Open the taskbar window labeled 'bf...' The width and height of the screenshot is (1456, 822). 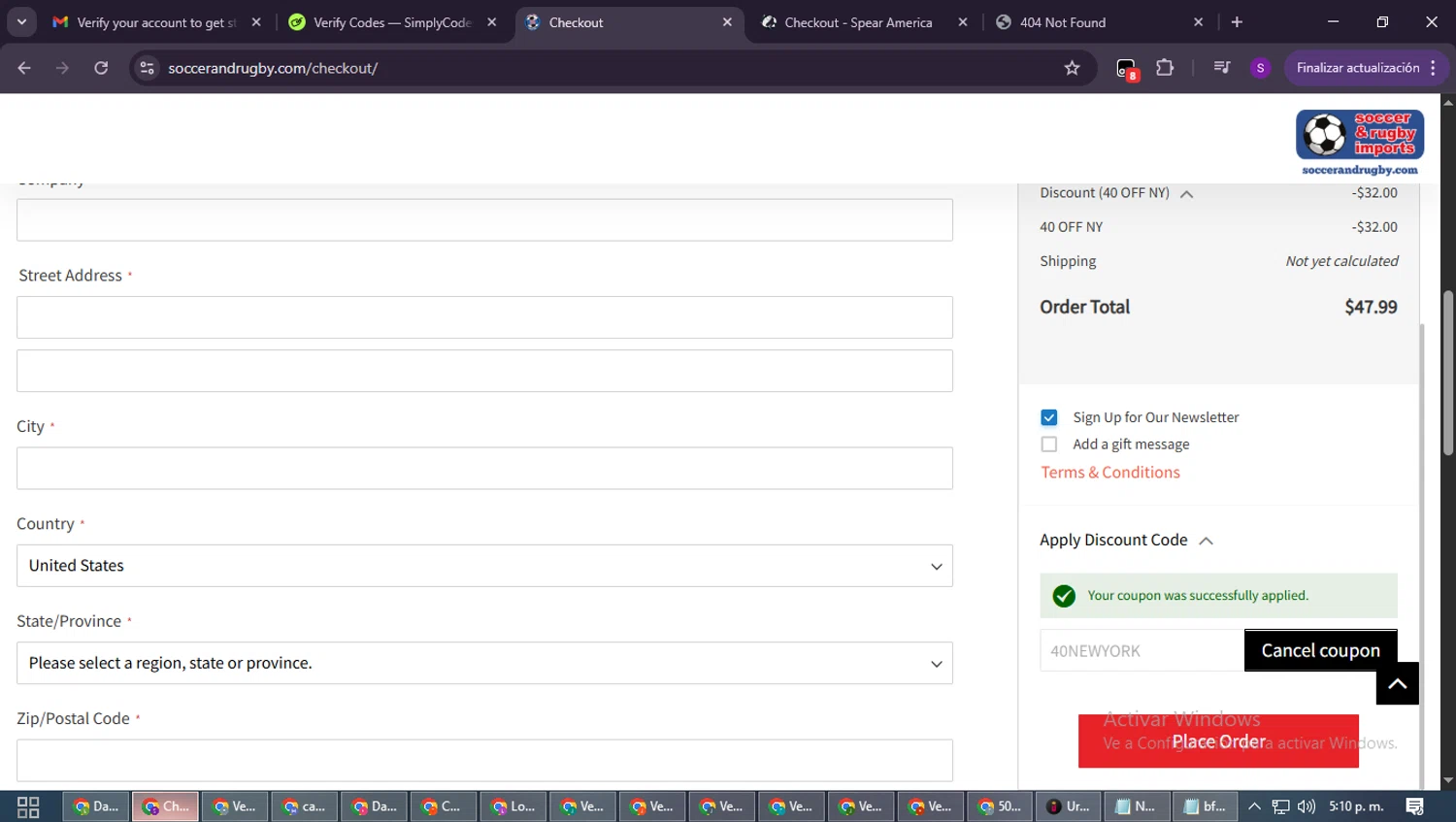coord(1205,806)
